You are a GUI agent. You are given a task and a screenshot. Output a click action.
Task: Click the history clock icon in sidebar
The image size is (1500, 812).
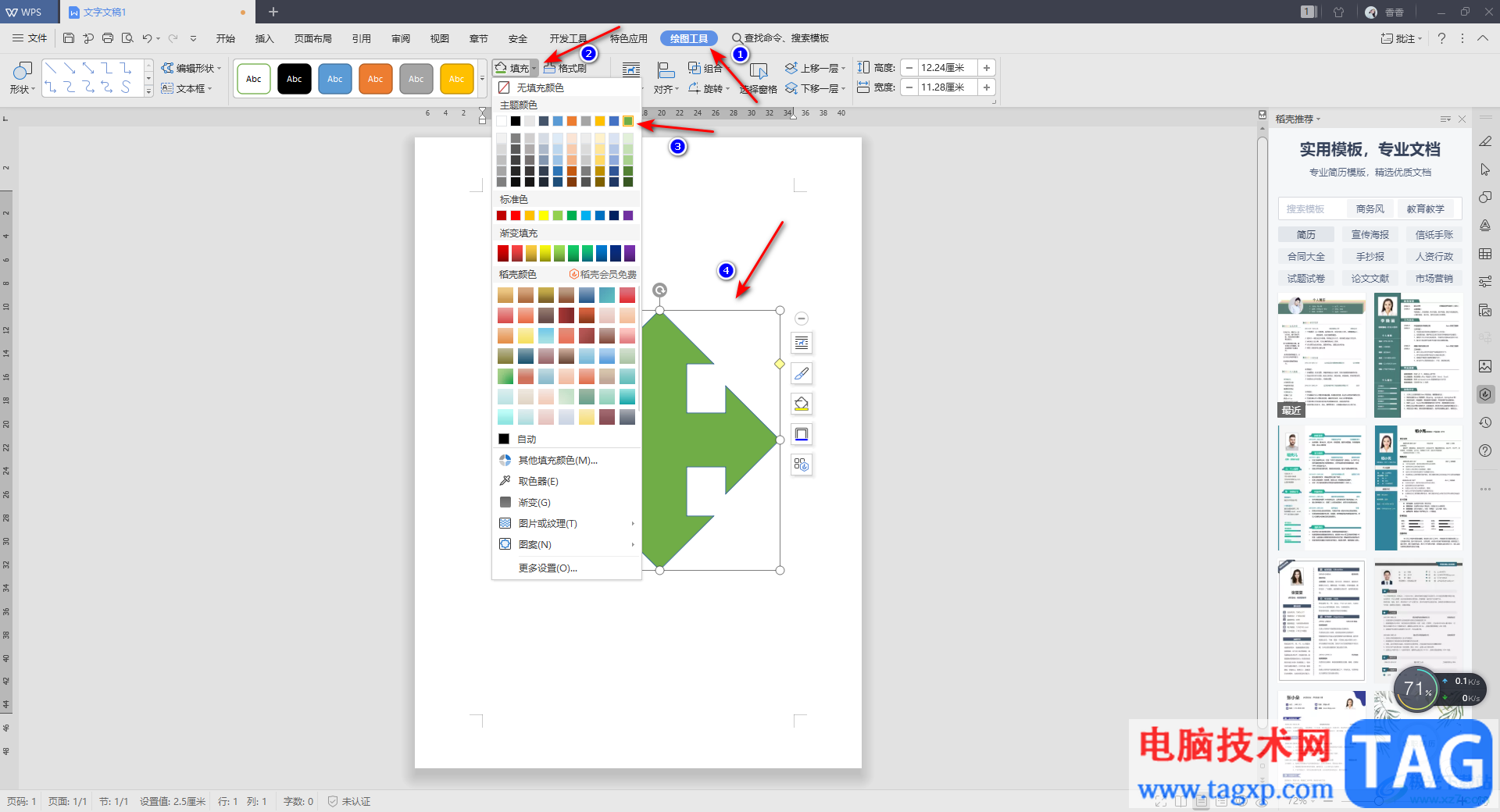point(1485,422)
